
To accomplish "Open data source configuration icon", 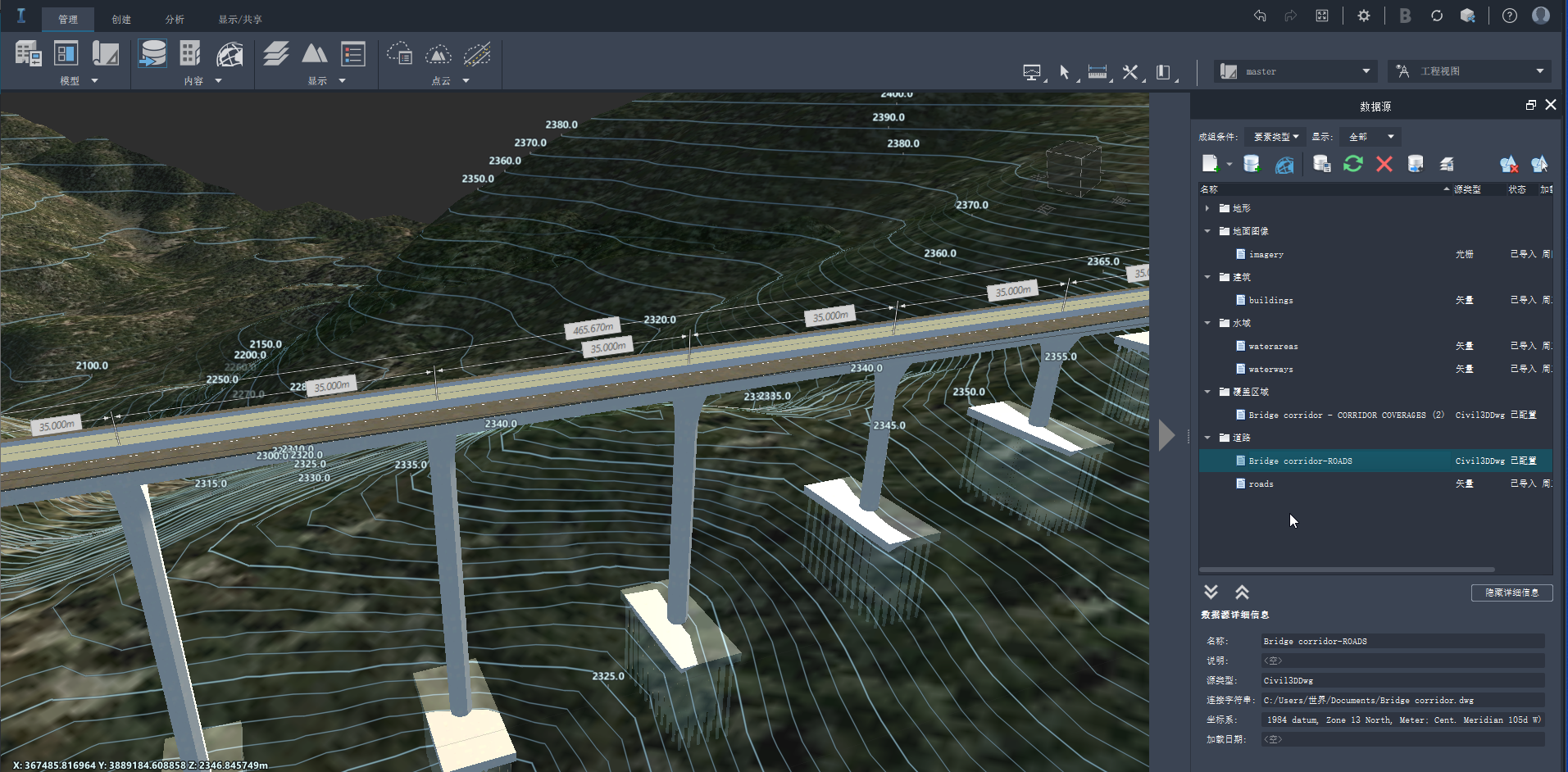I will [1321, 164].
